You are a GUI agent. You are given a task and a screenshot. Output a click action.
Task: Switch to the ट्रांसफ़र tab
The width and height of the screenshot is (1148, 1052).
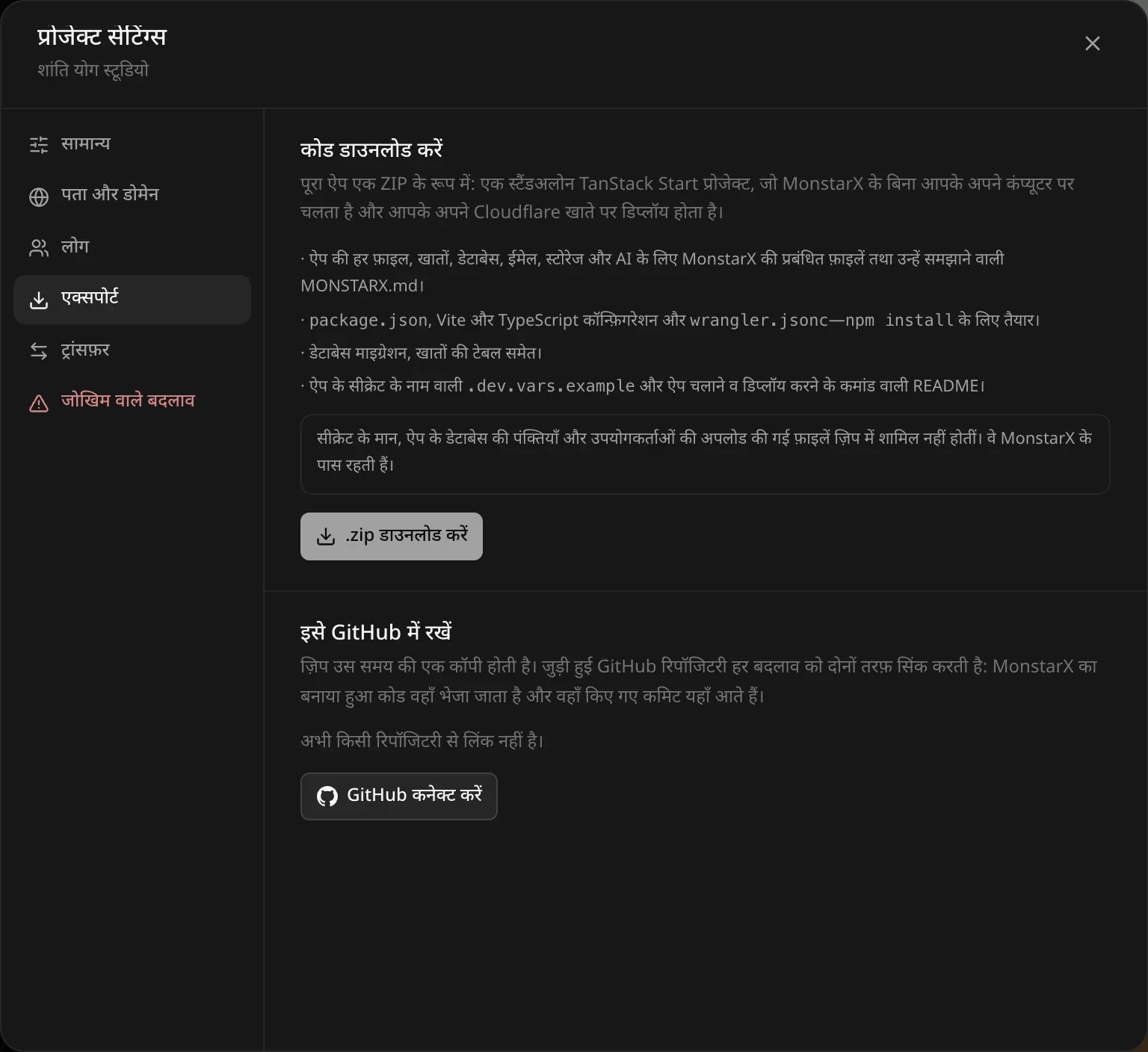tap(132, 350)
